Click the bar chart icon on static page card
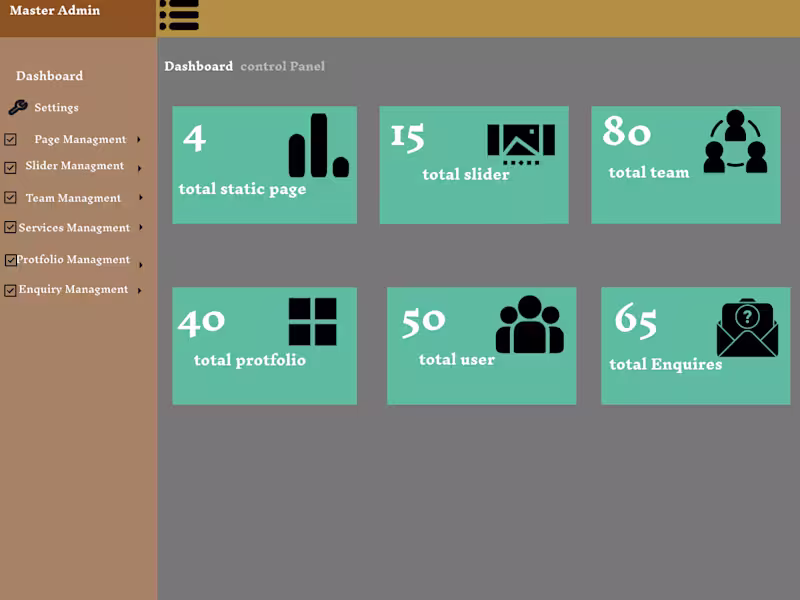Viewport: 800px width, 600px height. click(x=319, y=145)
